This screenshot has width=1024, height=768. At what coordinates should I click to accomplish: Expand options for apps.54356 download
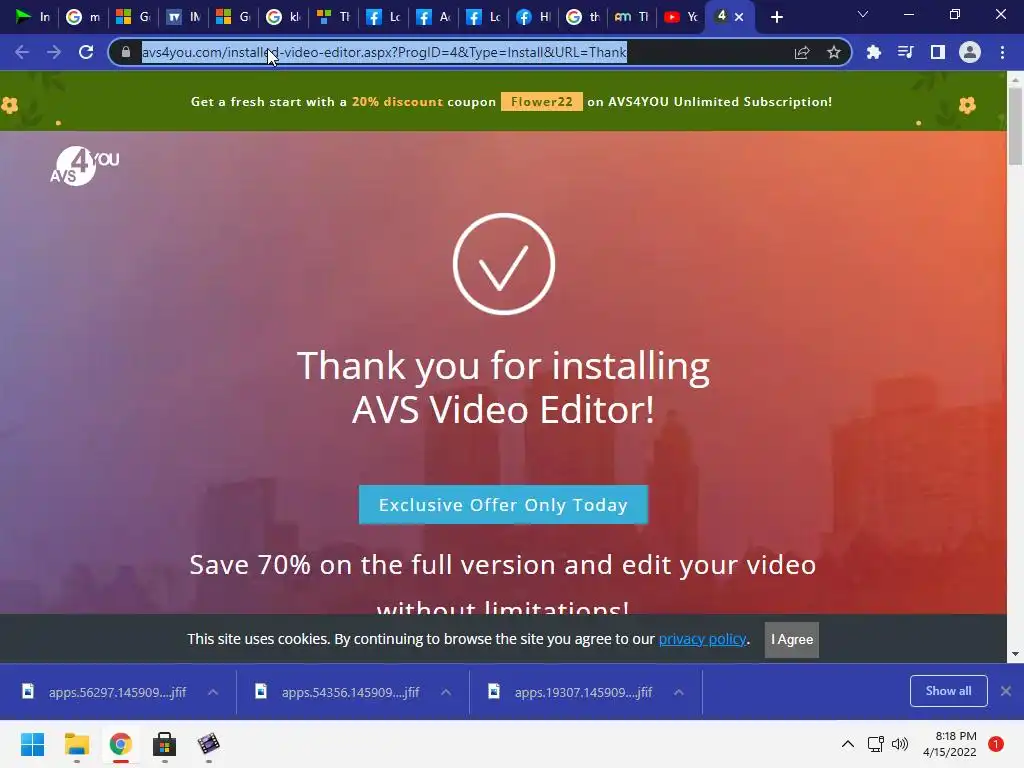[x=446, y=692]
